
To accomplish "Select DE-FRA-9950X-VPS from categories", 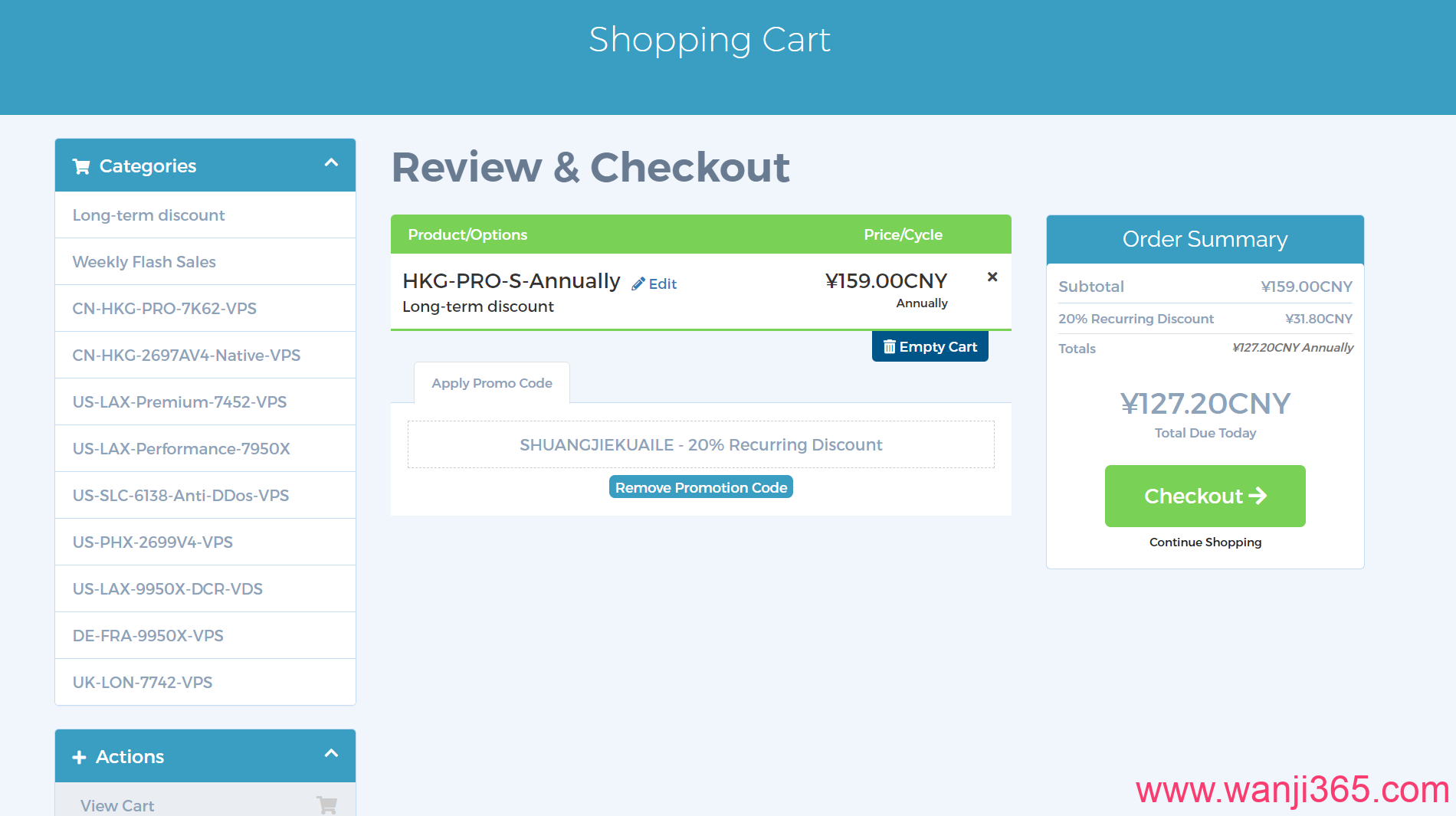I will (x=148, y=636).
